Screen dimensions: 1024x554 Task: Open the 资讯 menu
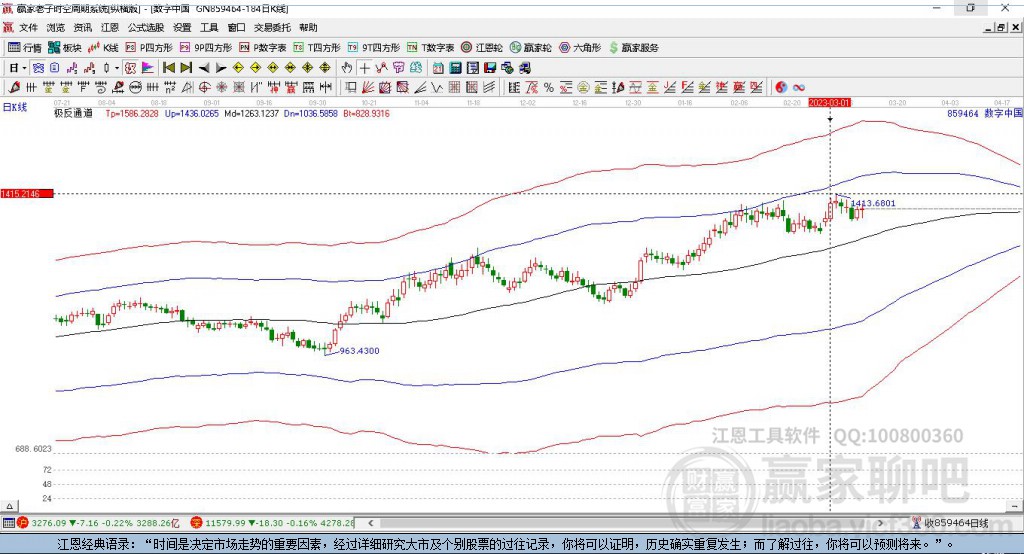(83, 27)
